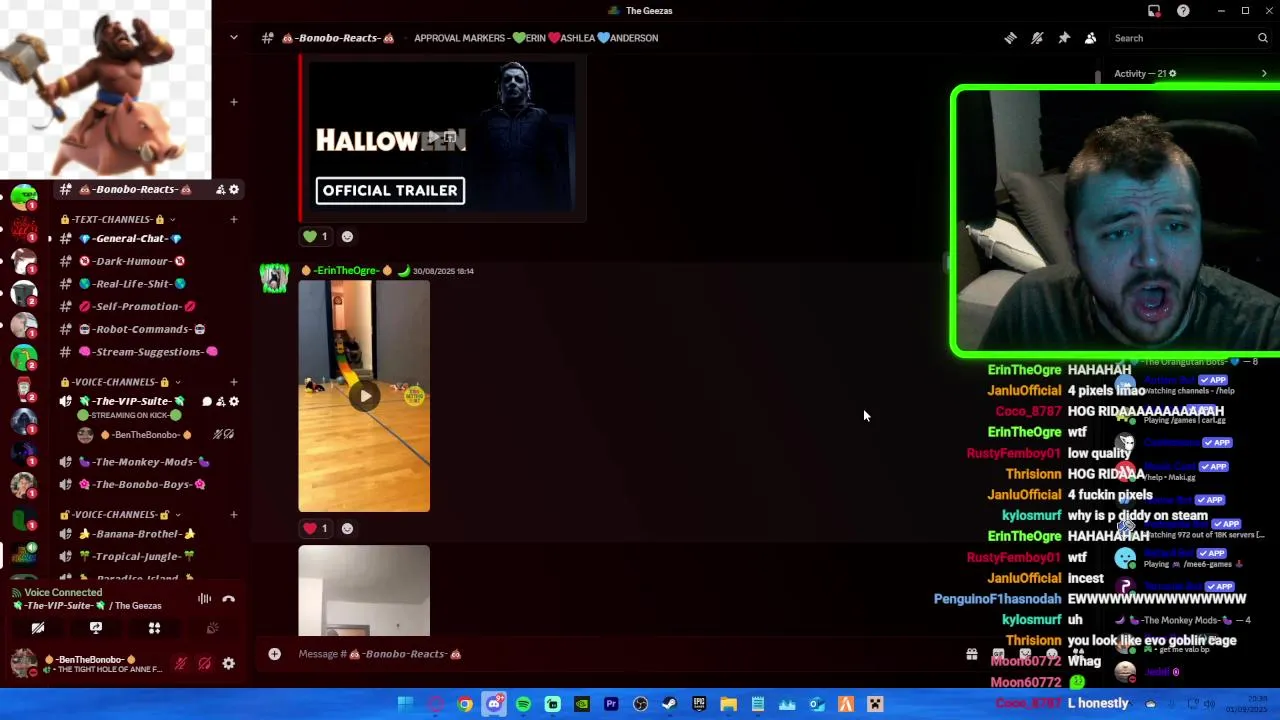
Task: Invite people to Bonobo-Reacts channel
Action: pos(220,189)
